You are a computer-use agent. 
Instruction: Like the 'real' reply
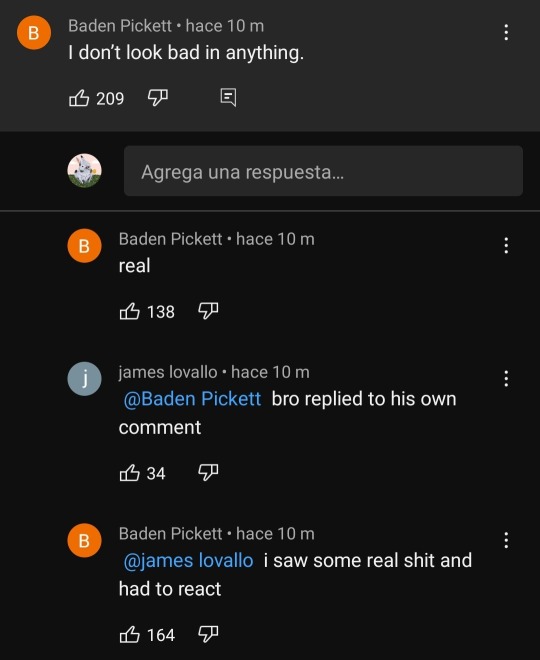[x=130, y=311]
